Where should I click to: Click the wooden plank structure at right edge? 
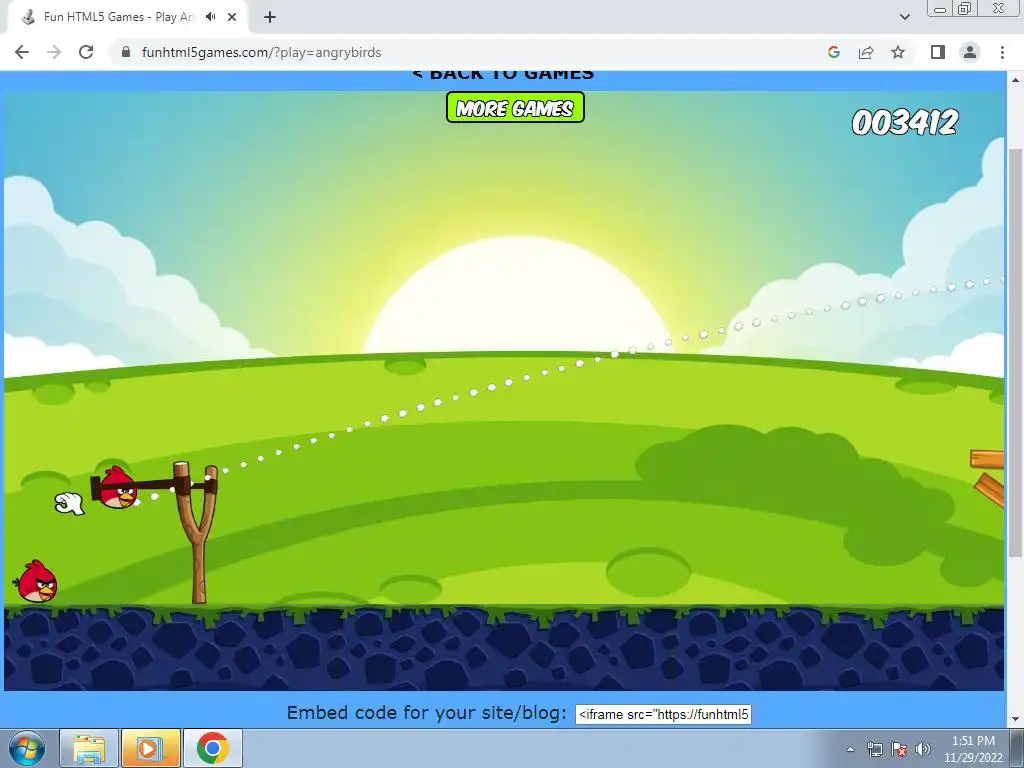tap(988, 477)
